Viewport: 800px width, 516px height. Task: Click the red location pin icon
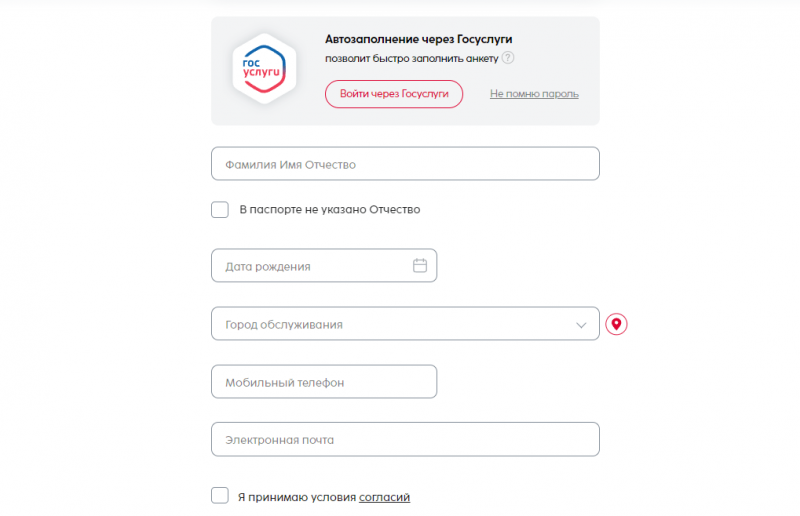617,324
